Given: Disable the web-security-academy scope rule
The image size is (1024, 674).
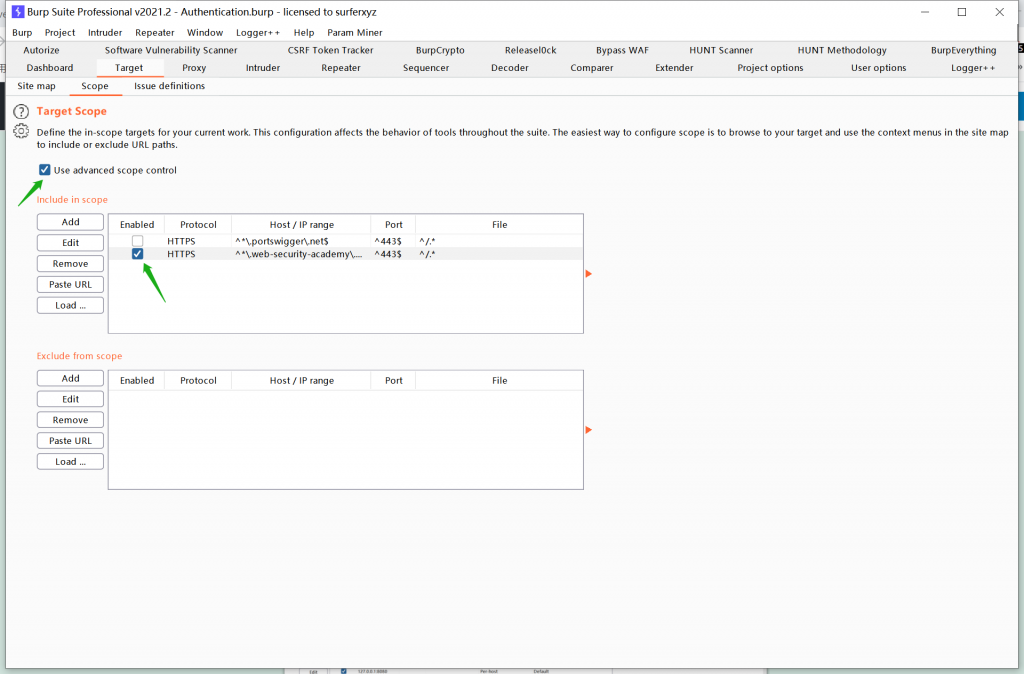Looking at the screenshot, I should coord(137,253).
